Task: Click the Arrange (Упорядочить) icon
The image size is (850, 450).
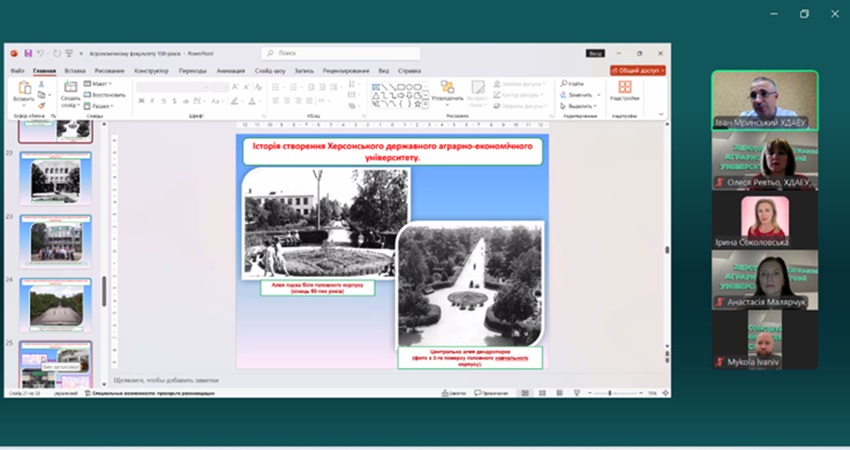Action: (x=447, y=87)
